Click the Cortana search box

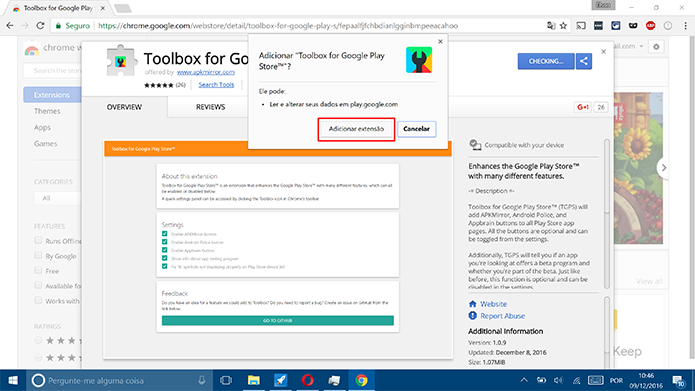pos(119,380)
